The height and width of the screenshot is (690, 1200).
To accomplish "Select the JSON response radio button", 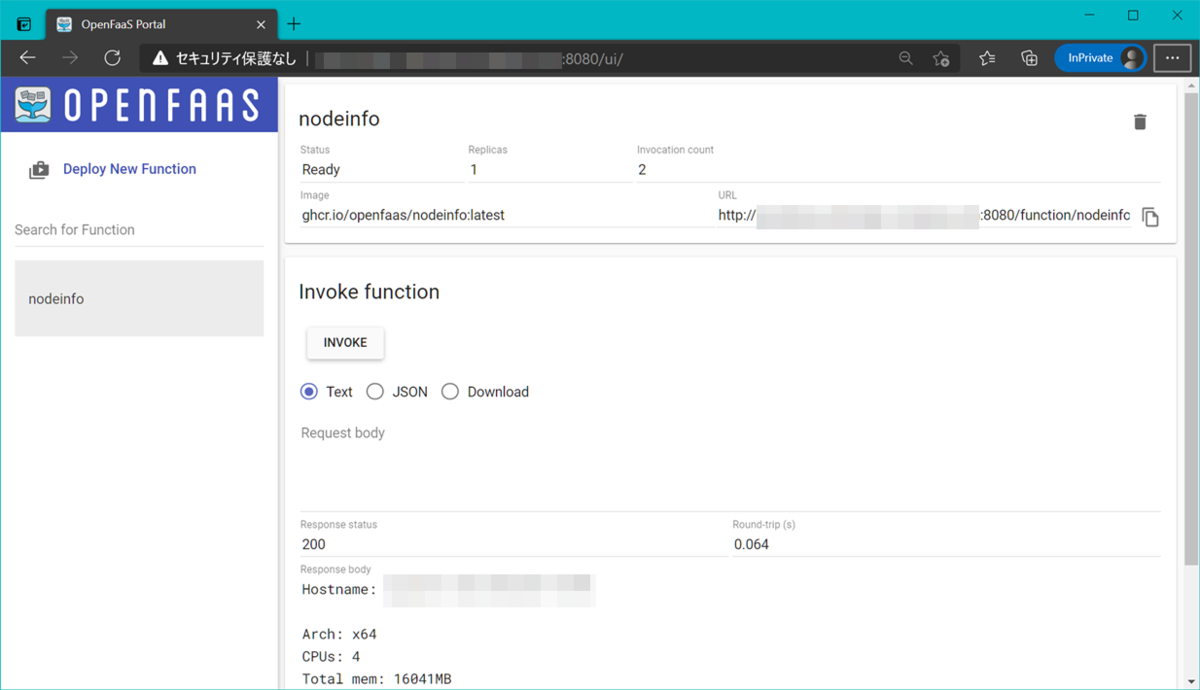I will (375, 392).
